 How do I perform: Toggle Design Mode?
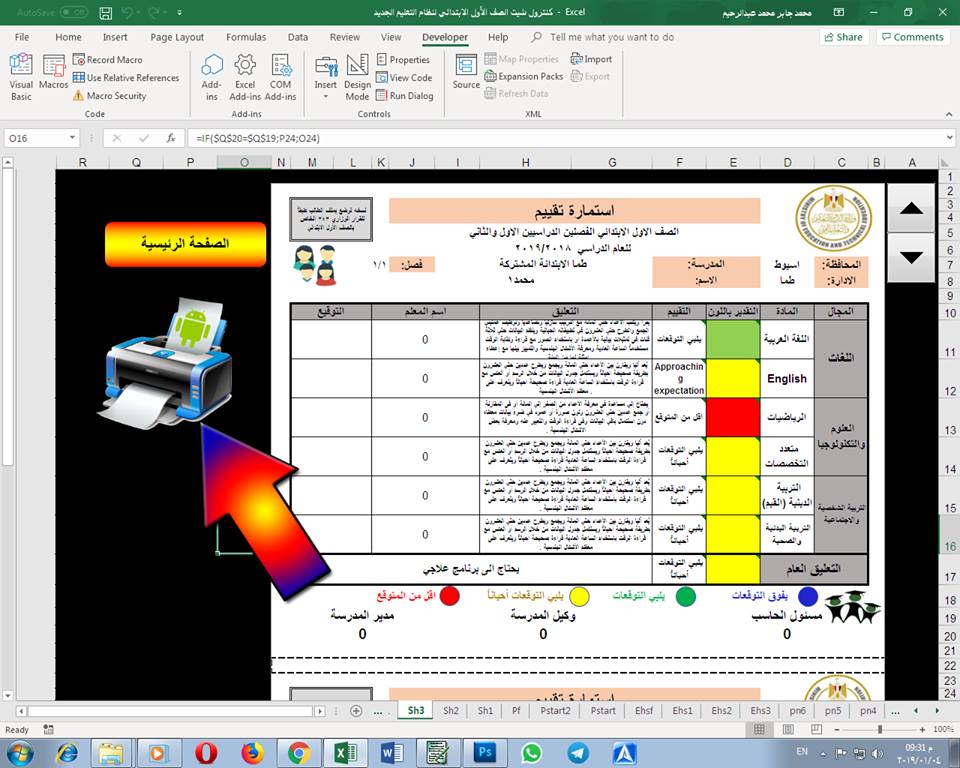coord(357,77)
